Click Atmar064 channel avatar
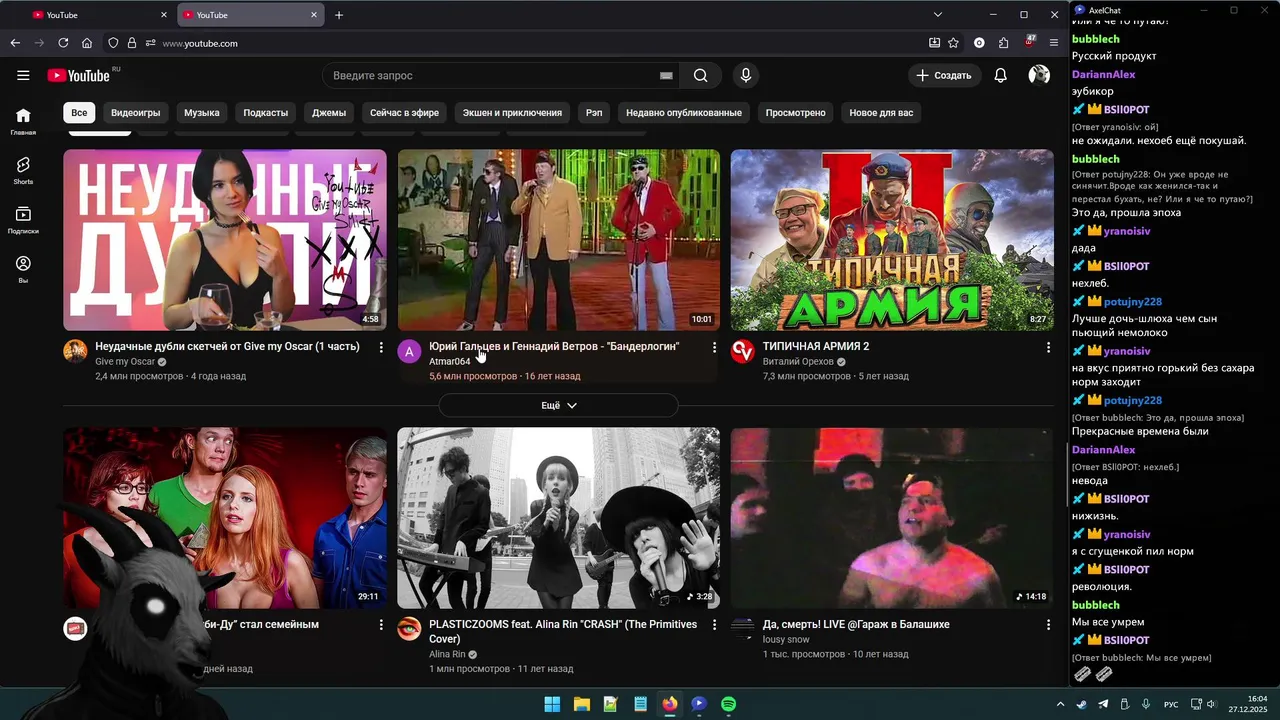Image resolution: width=1280 pixels, height=720 pixels. [409, 351]
